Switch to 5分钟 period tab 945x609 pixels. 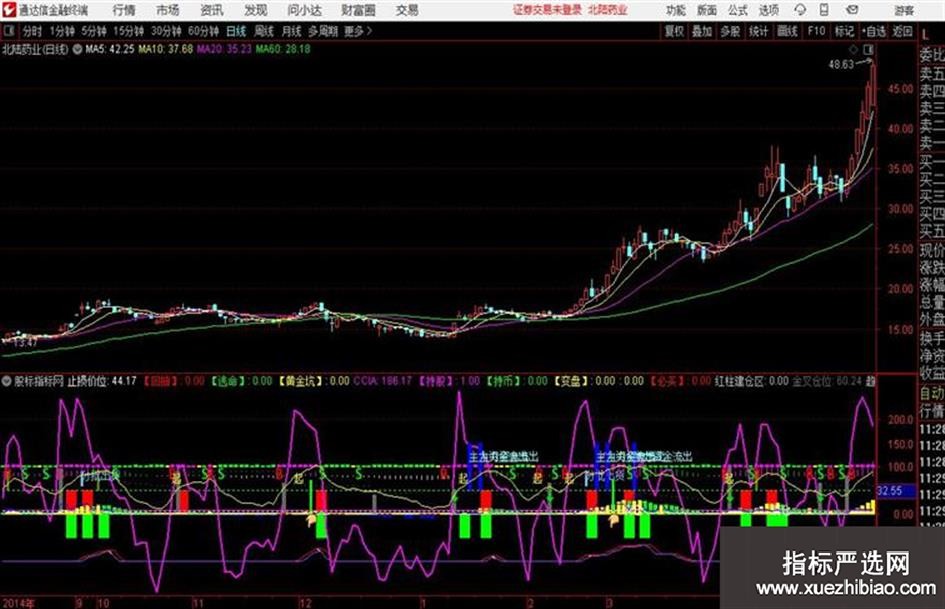pos(94,31)
